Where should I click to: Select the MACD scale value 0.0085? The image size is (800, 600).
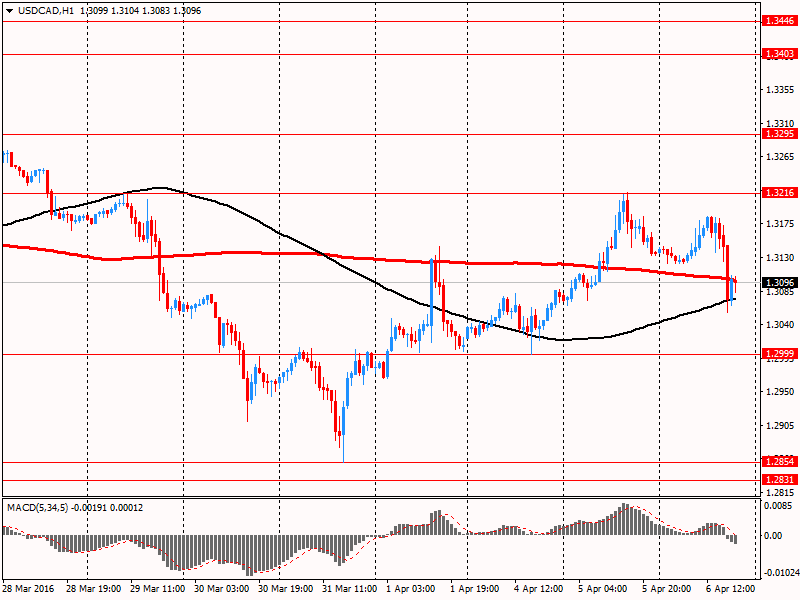click(x=778, y=506)
